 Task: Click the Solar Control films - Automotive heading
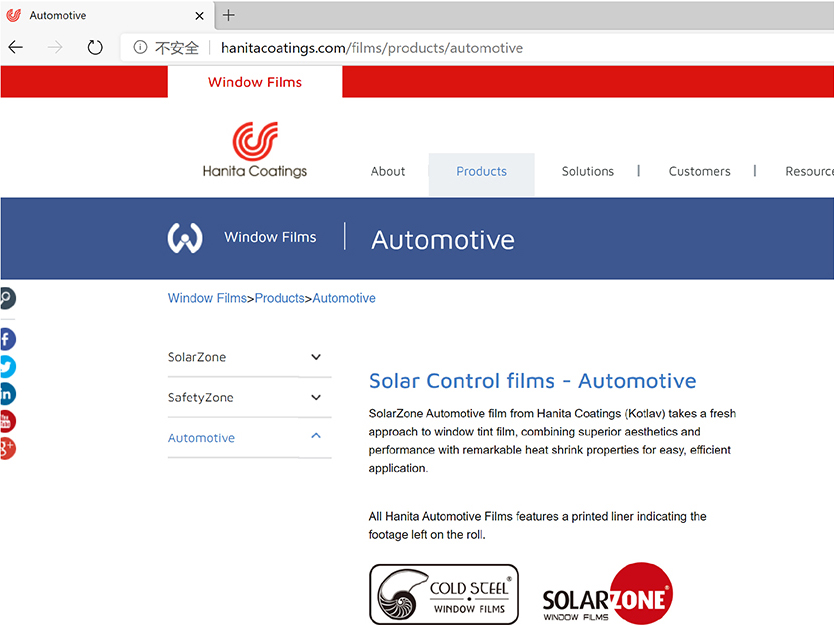(532, 381)
